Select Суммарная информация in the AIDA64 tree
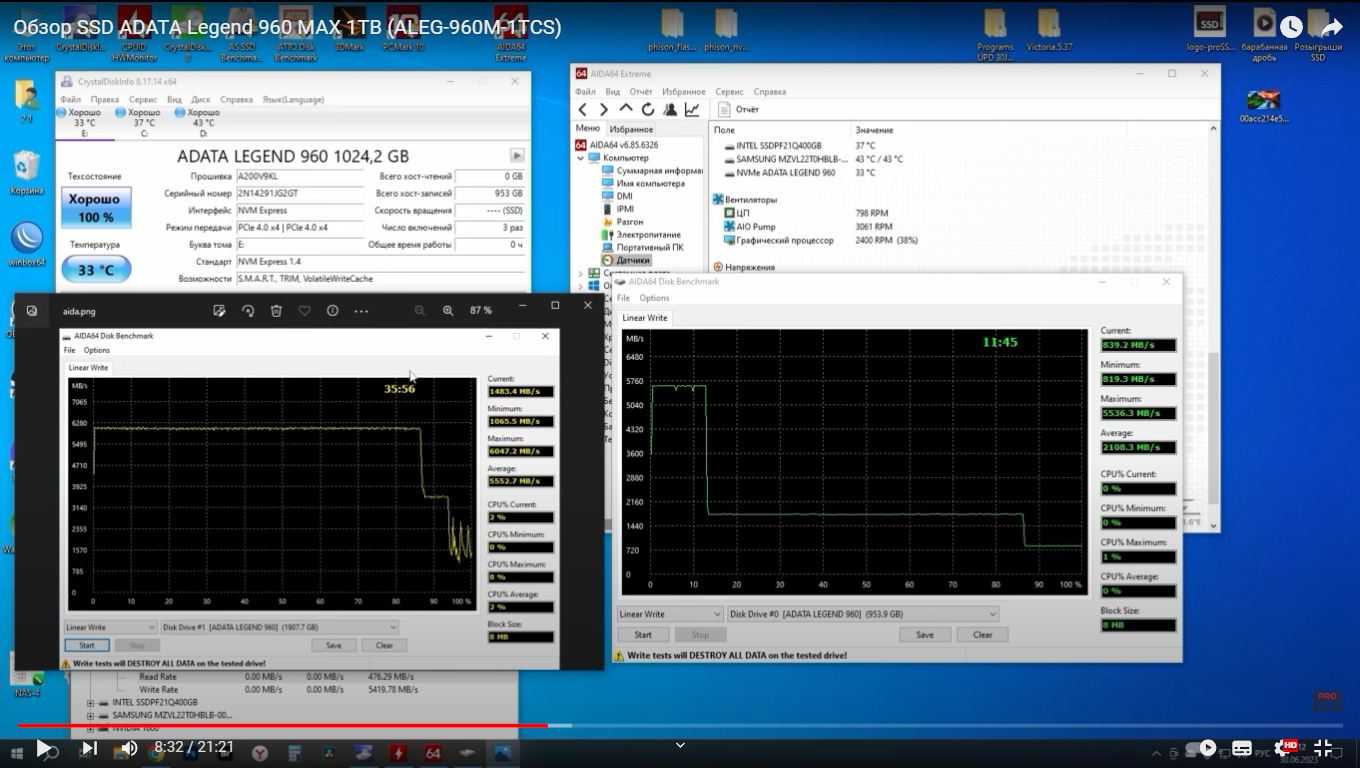This screenshot has width=1360, height=768. click(x=653, y=171)
